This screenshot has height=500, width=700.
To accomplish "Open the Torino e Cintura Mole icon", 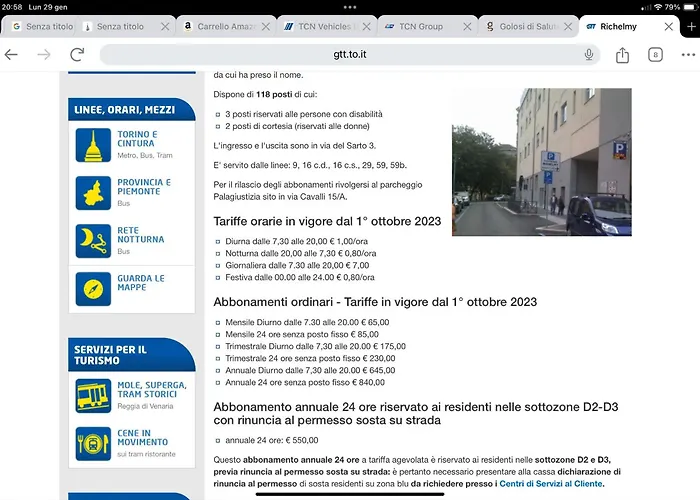I will click(x=93, y=145).
